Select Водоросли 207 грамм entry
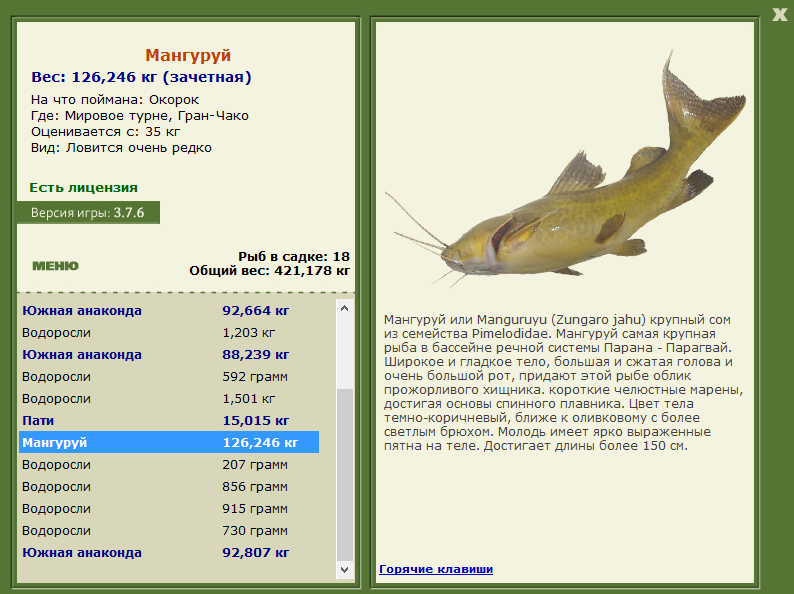 coord(169,464)
